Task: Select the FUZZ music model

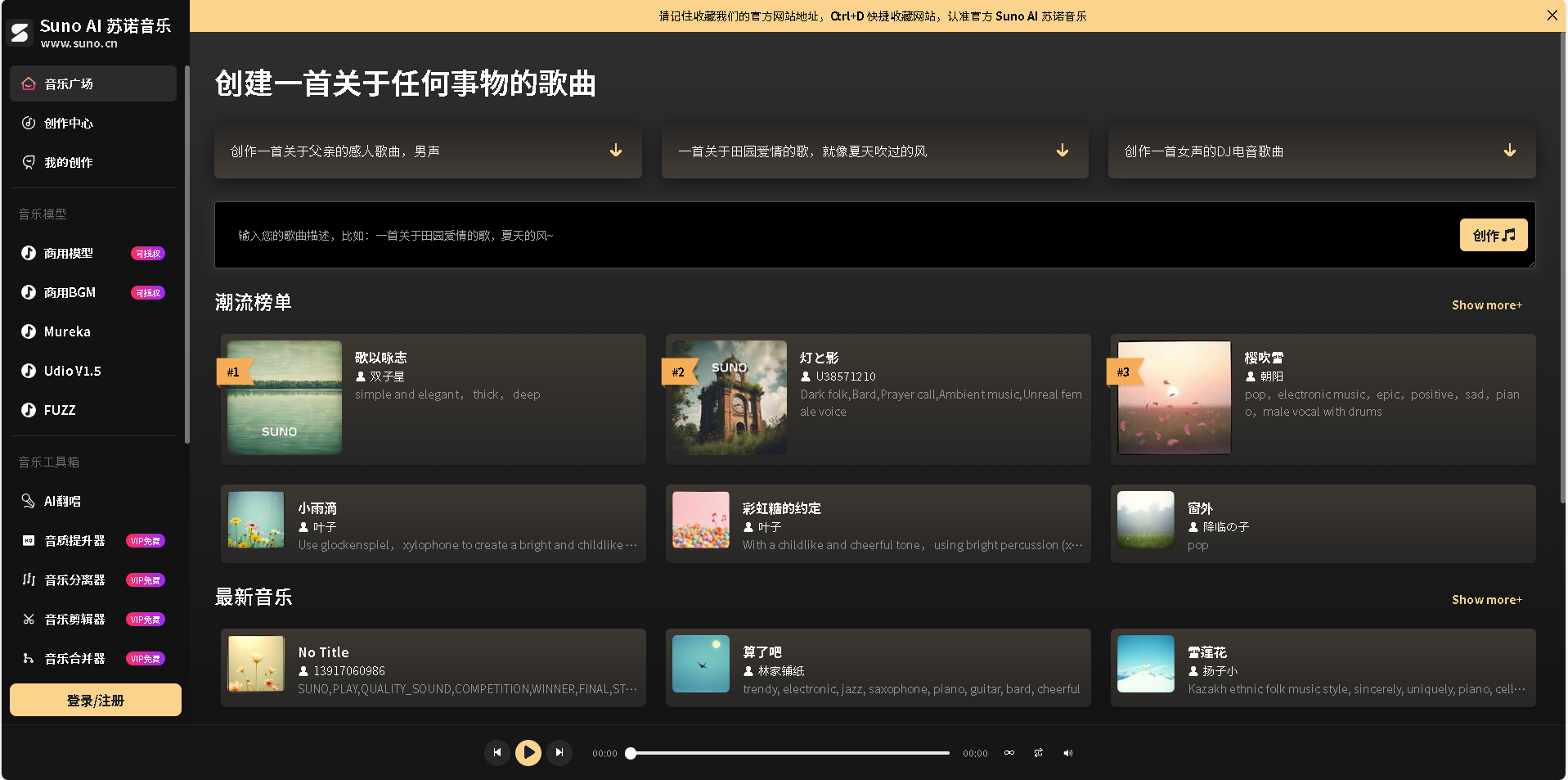Action: pos(59,410)
